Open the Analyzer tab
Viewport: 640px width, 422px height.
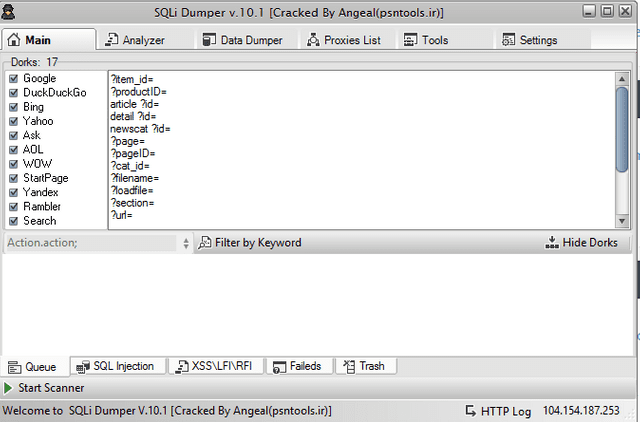pos(146,40)
